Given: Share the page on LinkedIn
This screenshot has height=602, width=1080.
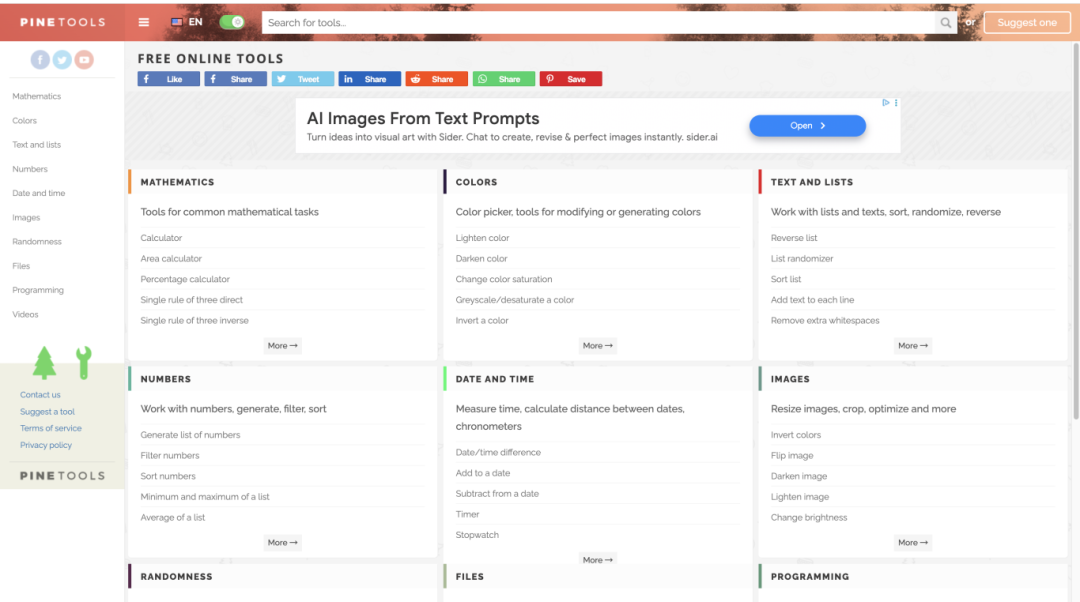Looking at the screenshot, I should pyautogui.click(x=369, y=79).
